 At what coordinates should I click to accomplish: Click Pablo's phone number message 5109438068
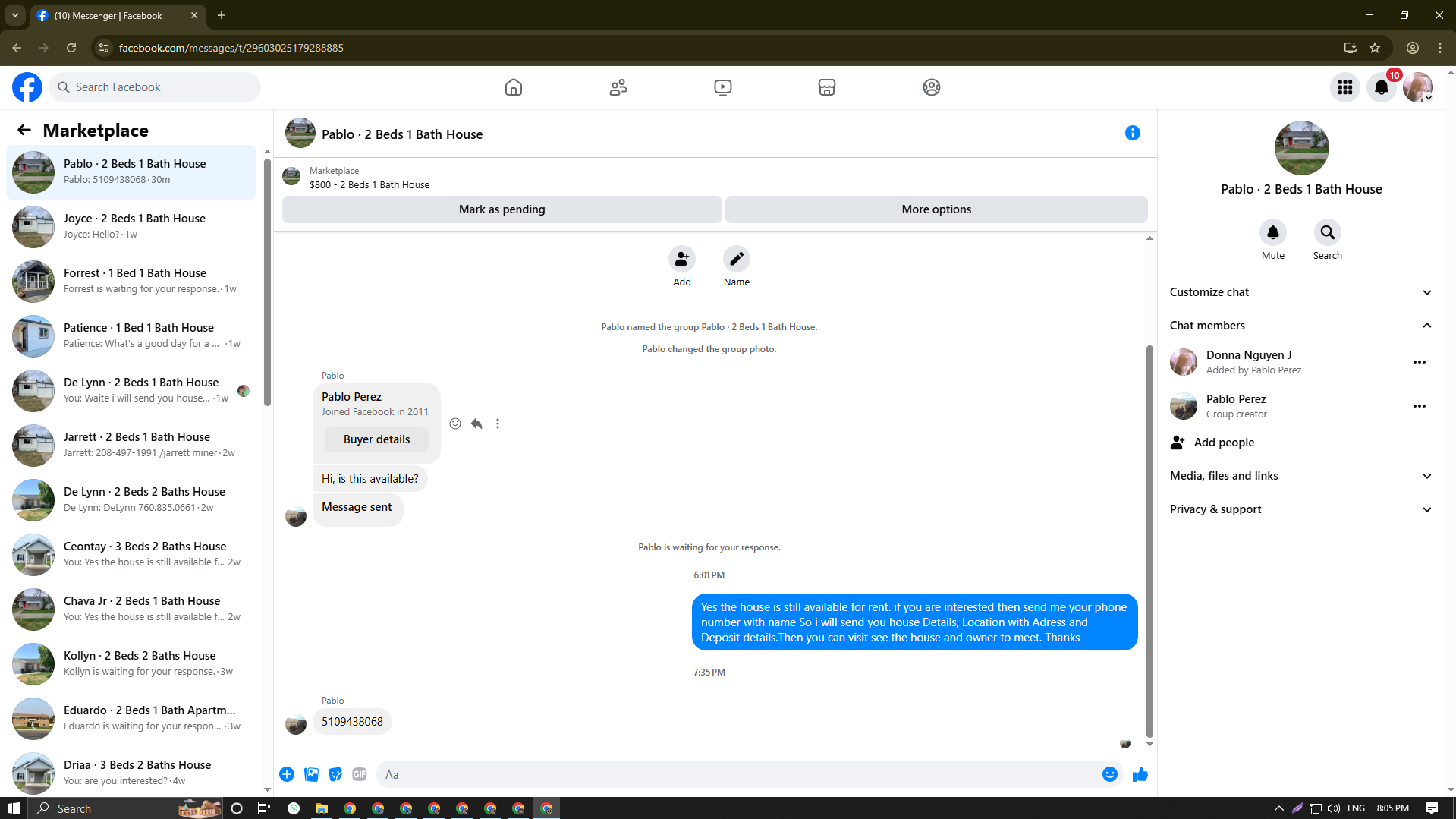(352, 722)
